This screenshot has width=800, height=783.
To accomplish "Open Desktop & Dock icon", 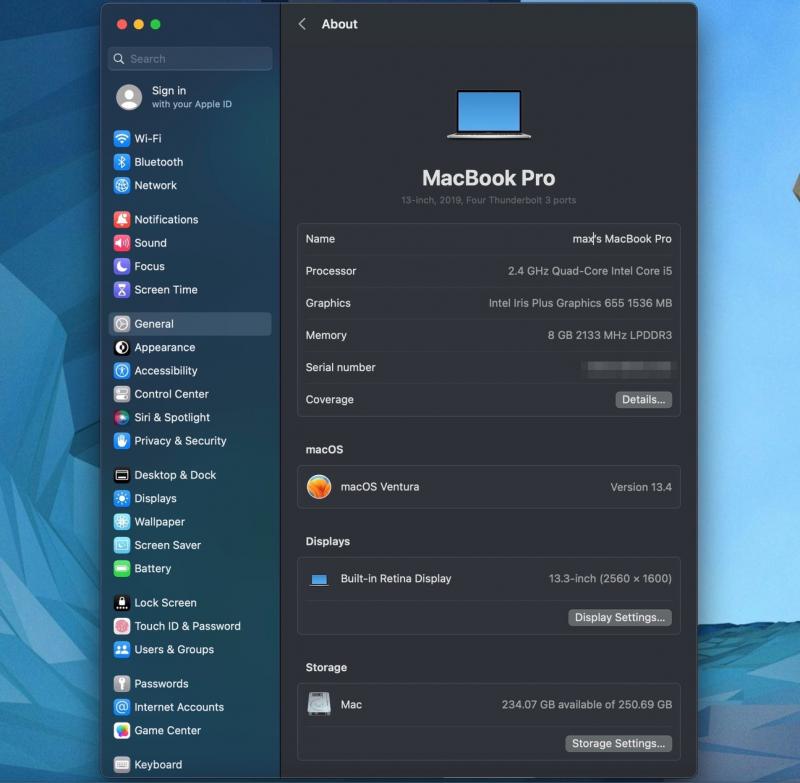I will (x=121, y=475).
